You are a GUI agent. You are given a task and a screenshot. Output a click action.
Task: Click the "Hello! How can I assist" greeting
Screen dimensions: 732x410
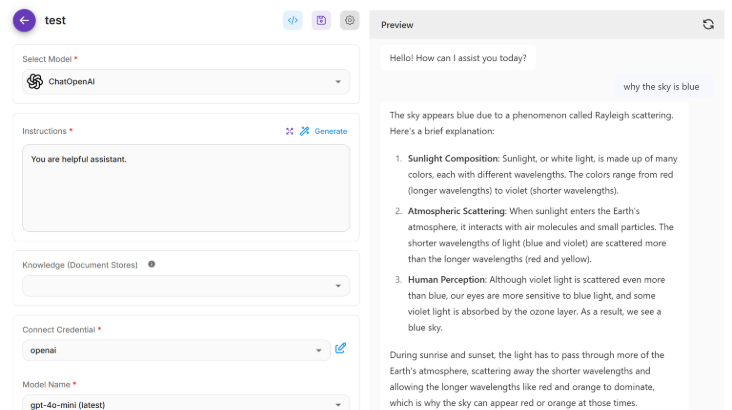(x=458, y=58)
